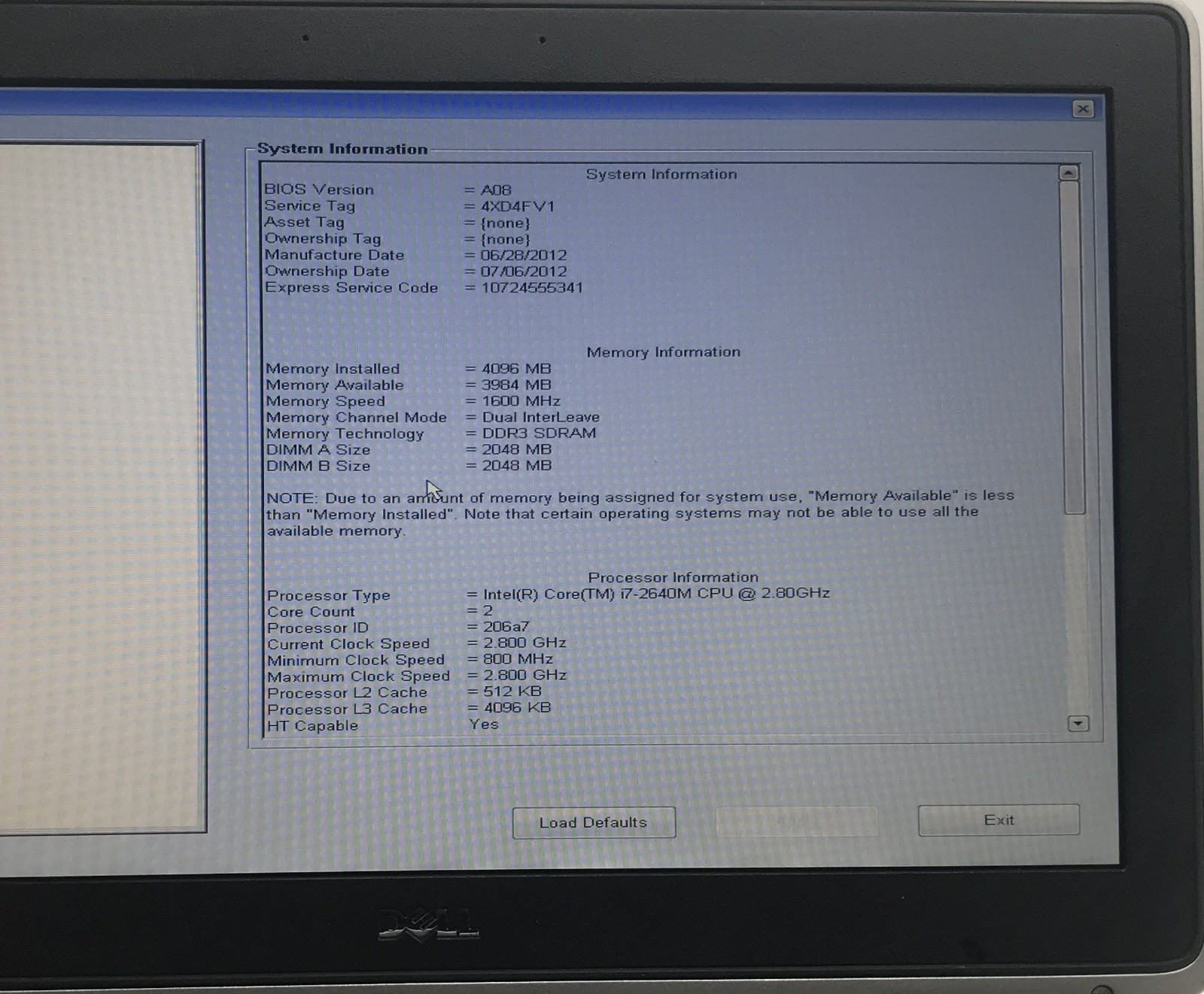Click the Core Count label
The height and width of the screenshot is (994, 1204).
click(311, 612)
